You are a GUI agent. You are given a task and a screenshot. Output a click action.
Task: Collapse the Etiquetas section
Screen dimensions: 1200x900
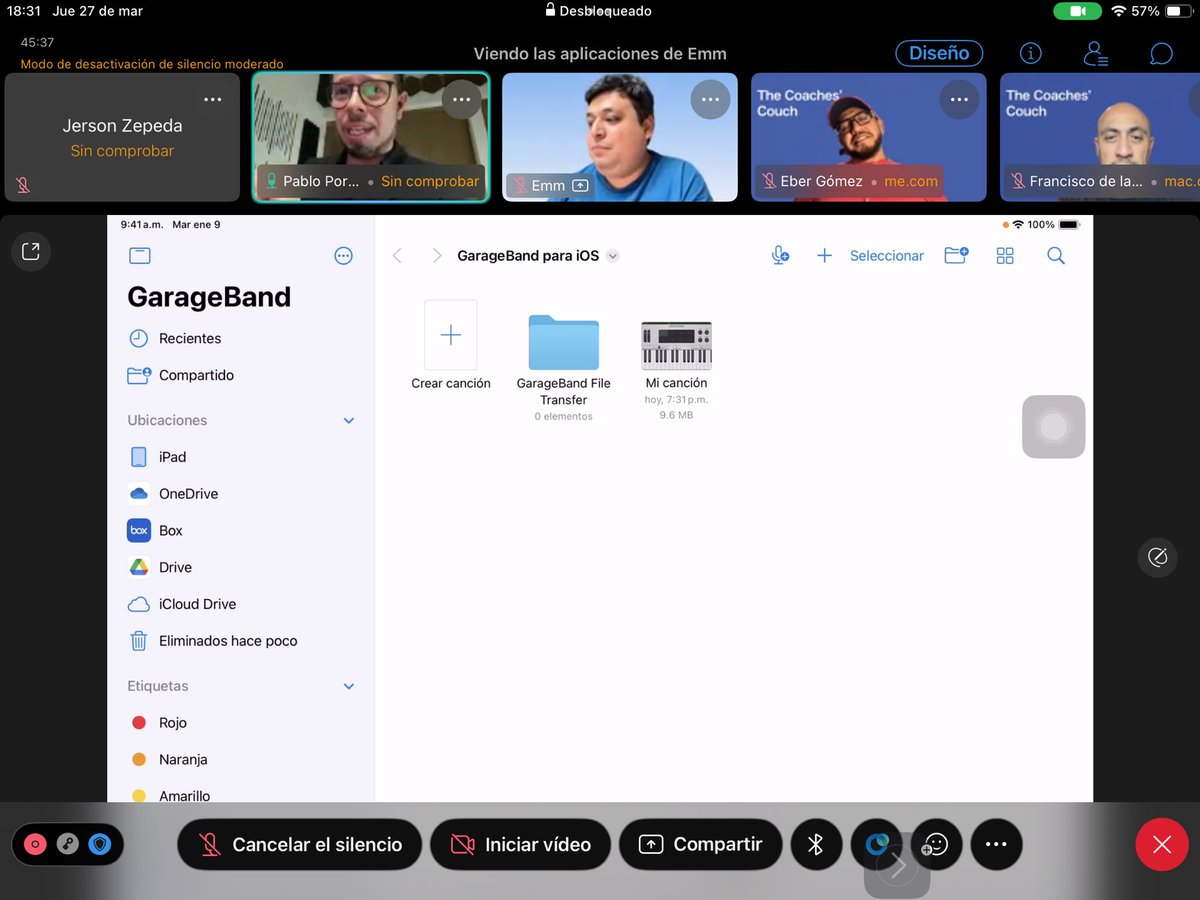[349, 687]
